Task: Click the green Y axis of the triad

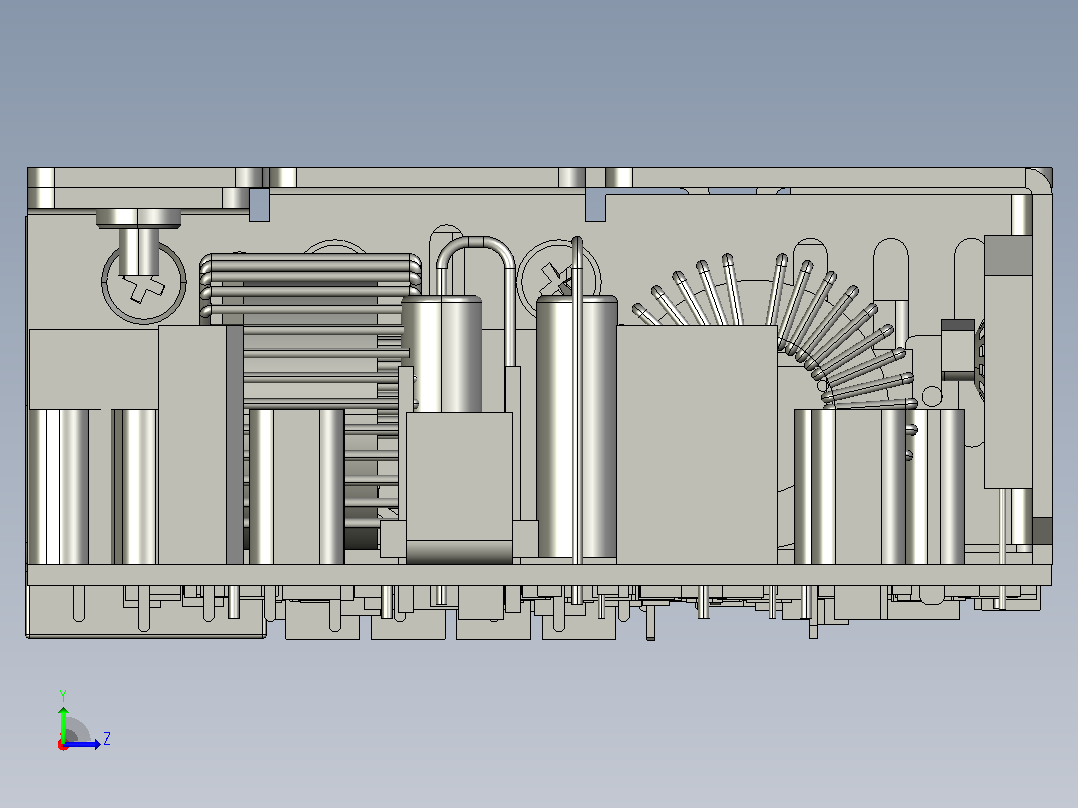Action: click(63, 723)
